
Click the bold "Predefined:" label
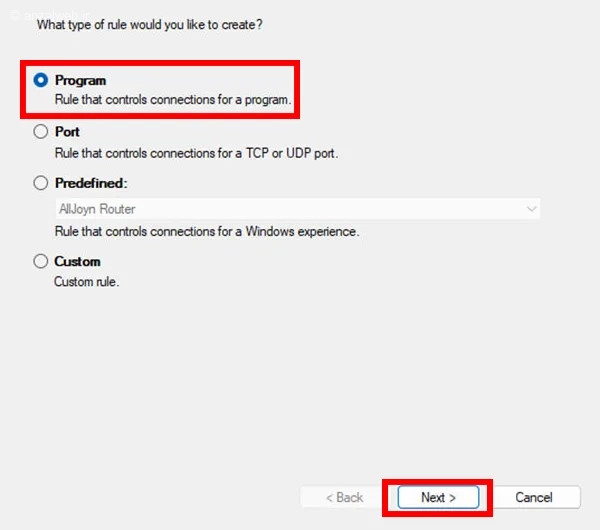coord(91,183)
